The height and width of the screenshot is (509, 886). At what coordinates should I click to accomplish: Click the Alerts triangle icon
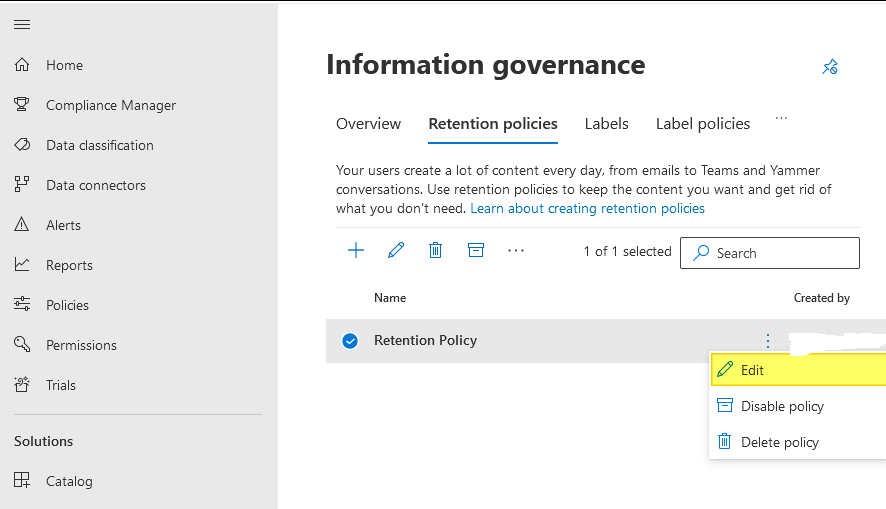click(x=22, y=224)
